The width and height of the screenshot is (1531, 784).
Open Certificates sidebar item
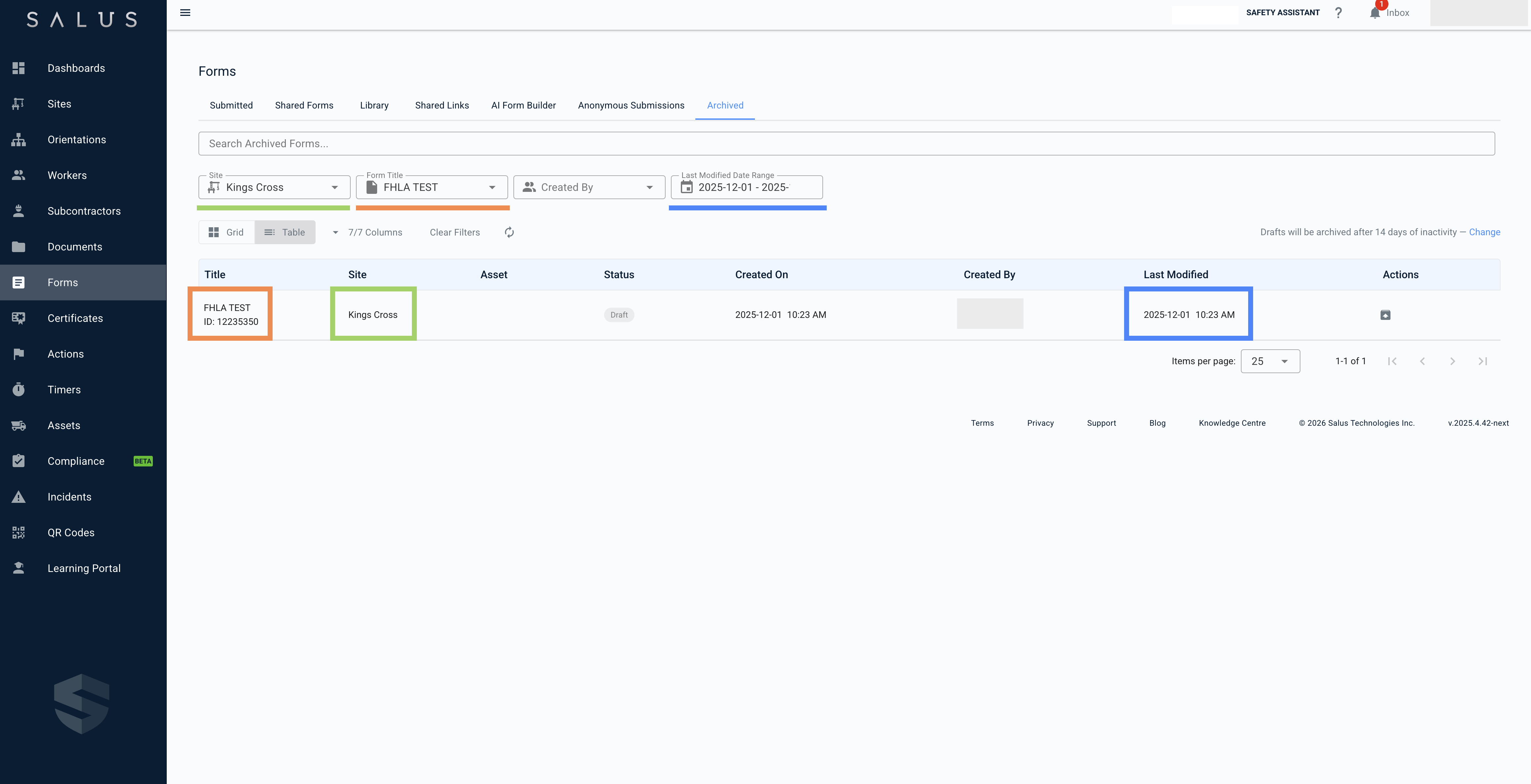[75, 318]
